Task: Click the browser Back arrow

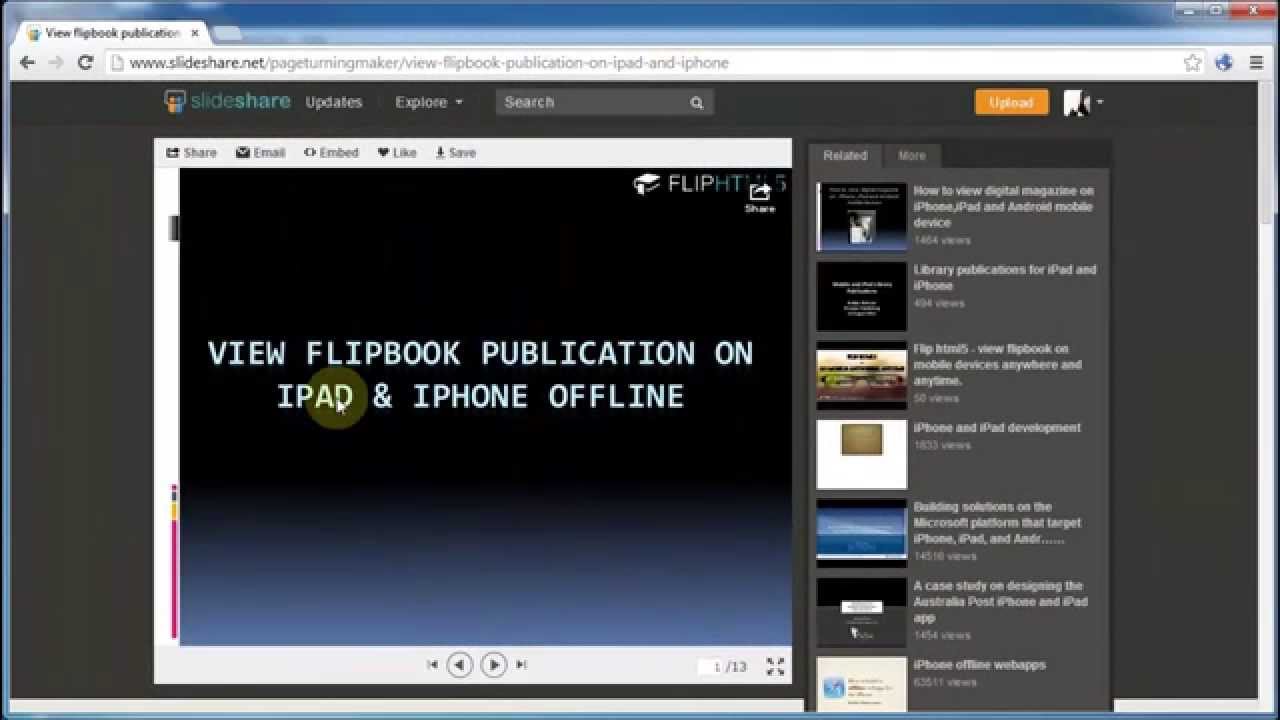Action: [27, 62]
